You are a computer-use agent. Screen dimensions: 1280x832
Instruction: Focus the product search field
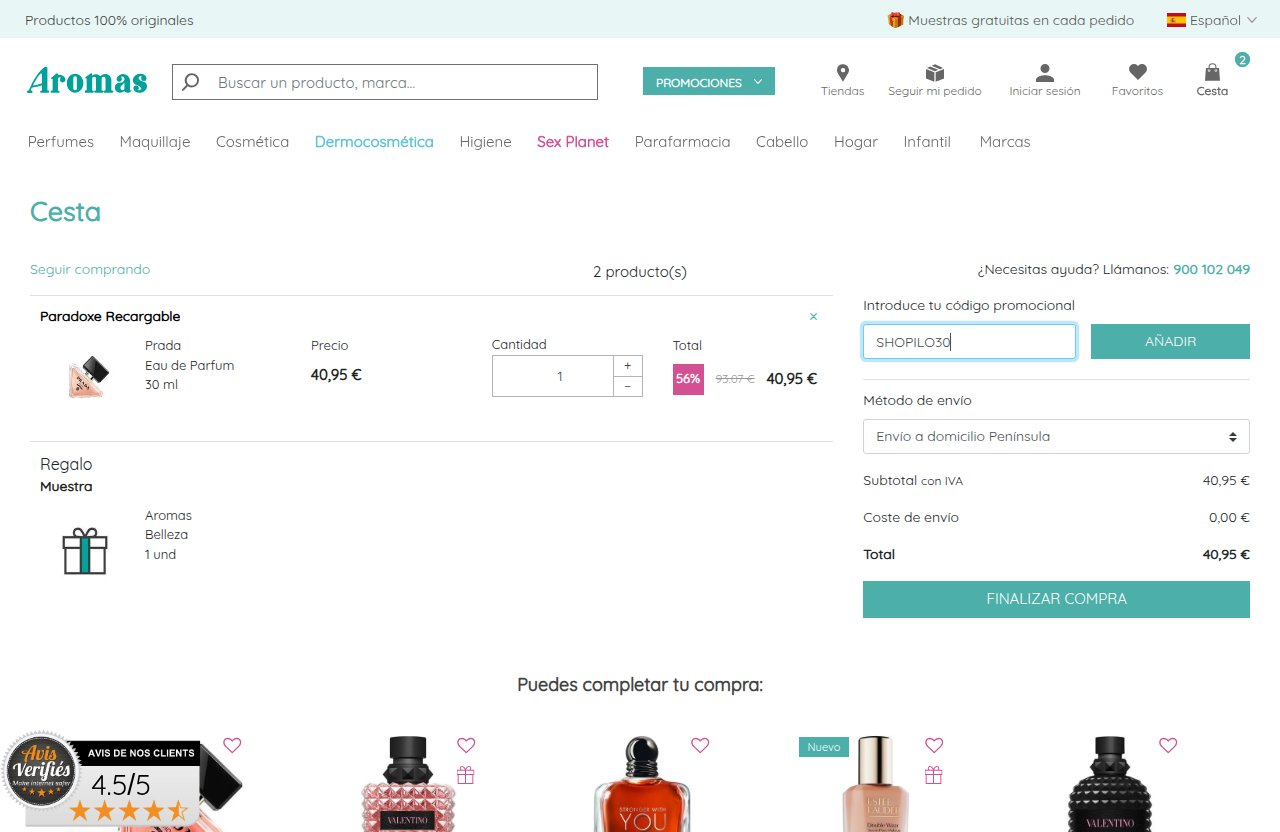[385, 82]
